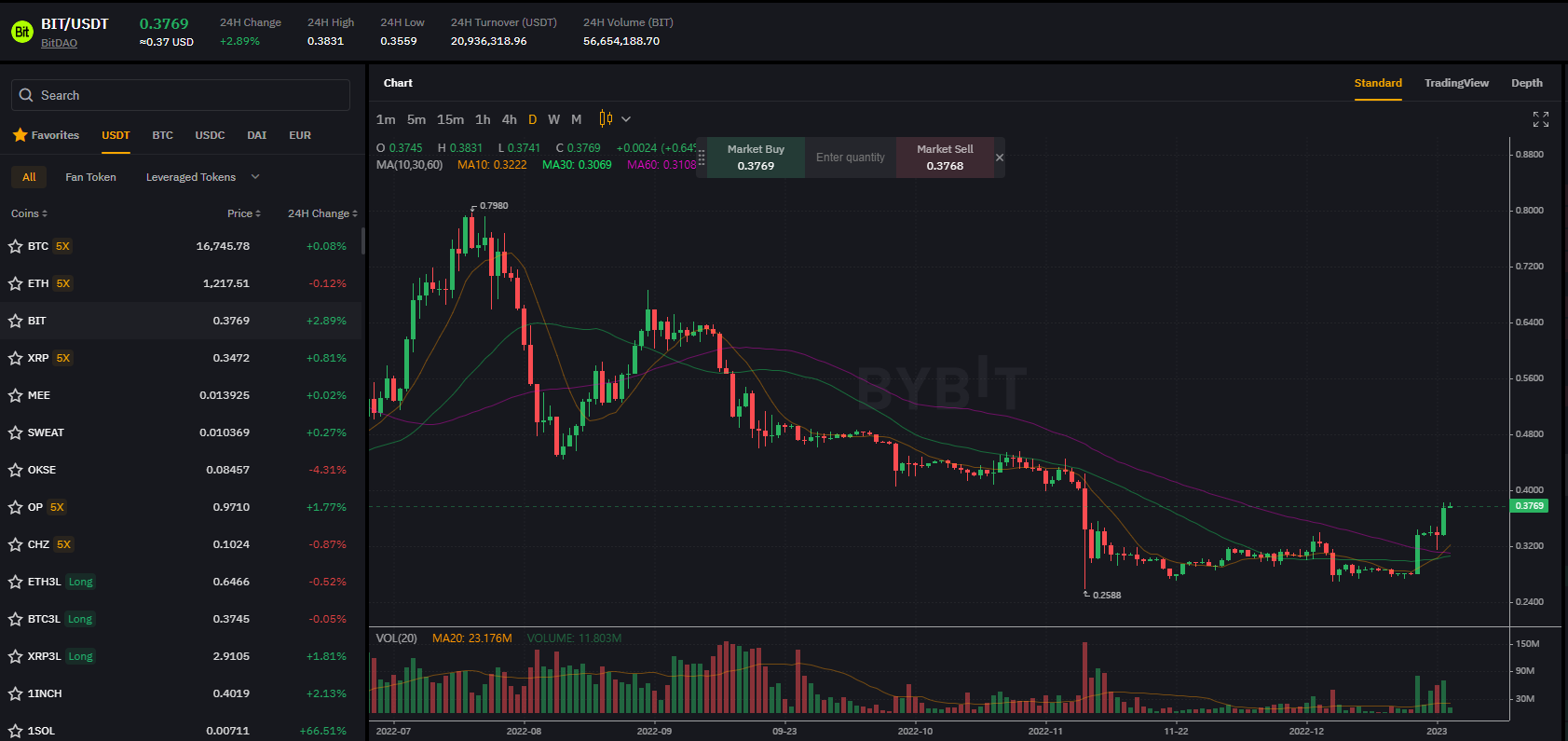Viewport: 1568px width, 741px height.
Task: Switch to TradingView chart
Action: 1456,83
